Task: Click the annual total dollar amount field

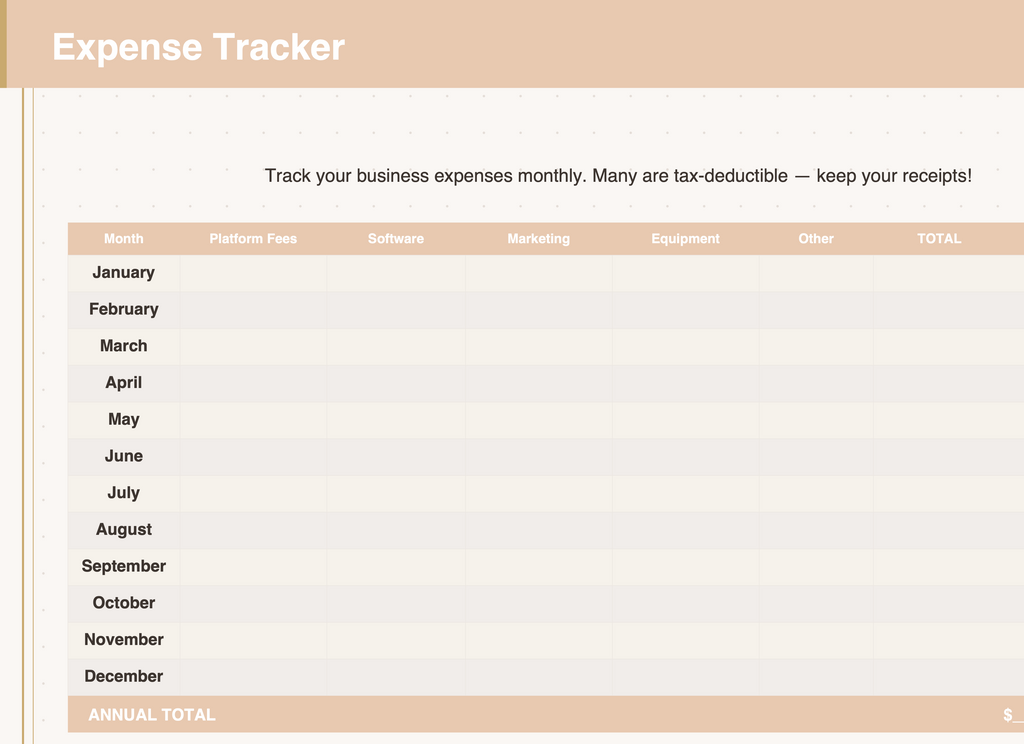Action: (1014, 715)
